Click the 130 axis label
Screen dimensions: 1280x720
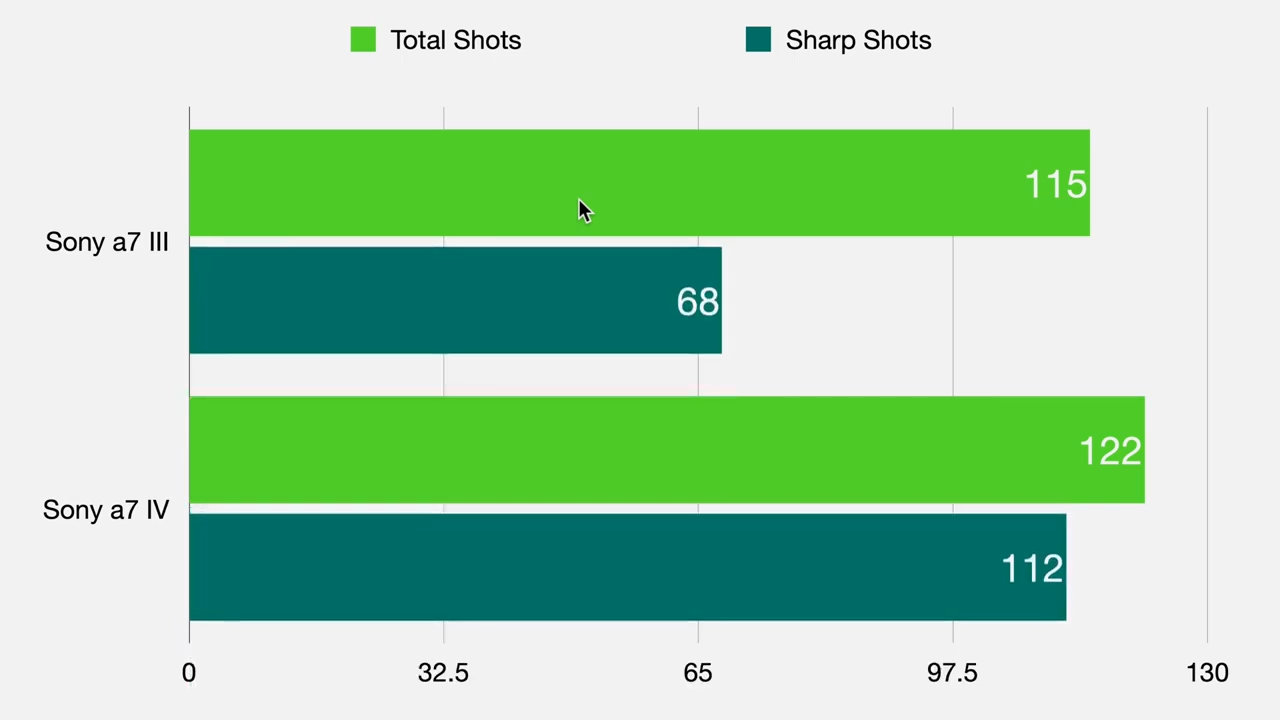coord(1207,673)
